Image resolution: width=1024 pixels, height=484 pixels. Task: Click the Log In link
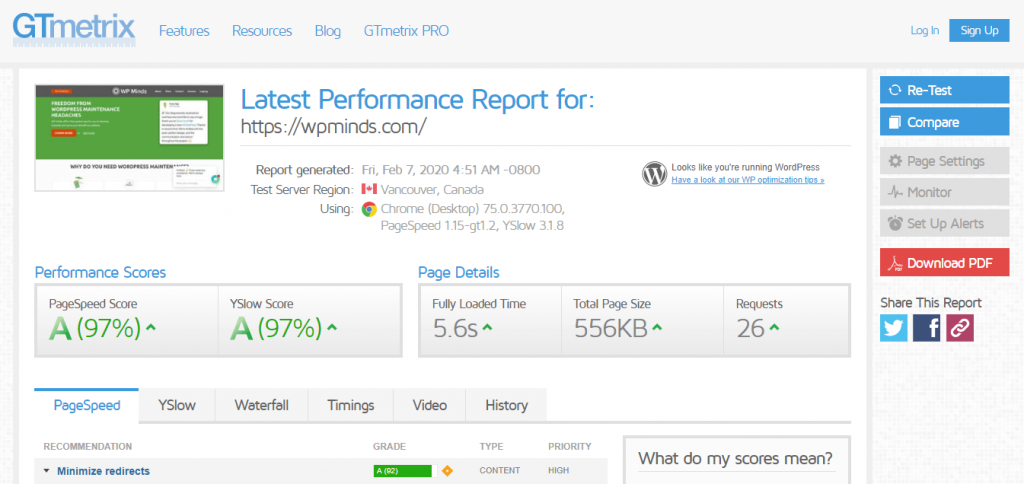point(925,30)
